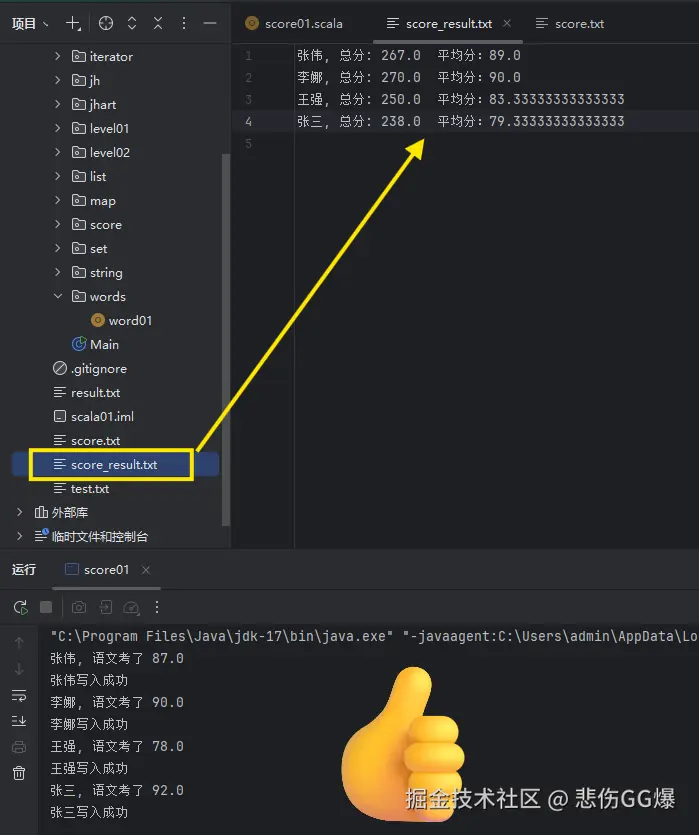Click the add new file plus icon
699x835 pixels.
click(x=73, y=23)
